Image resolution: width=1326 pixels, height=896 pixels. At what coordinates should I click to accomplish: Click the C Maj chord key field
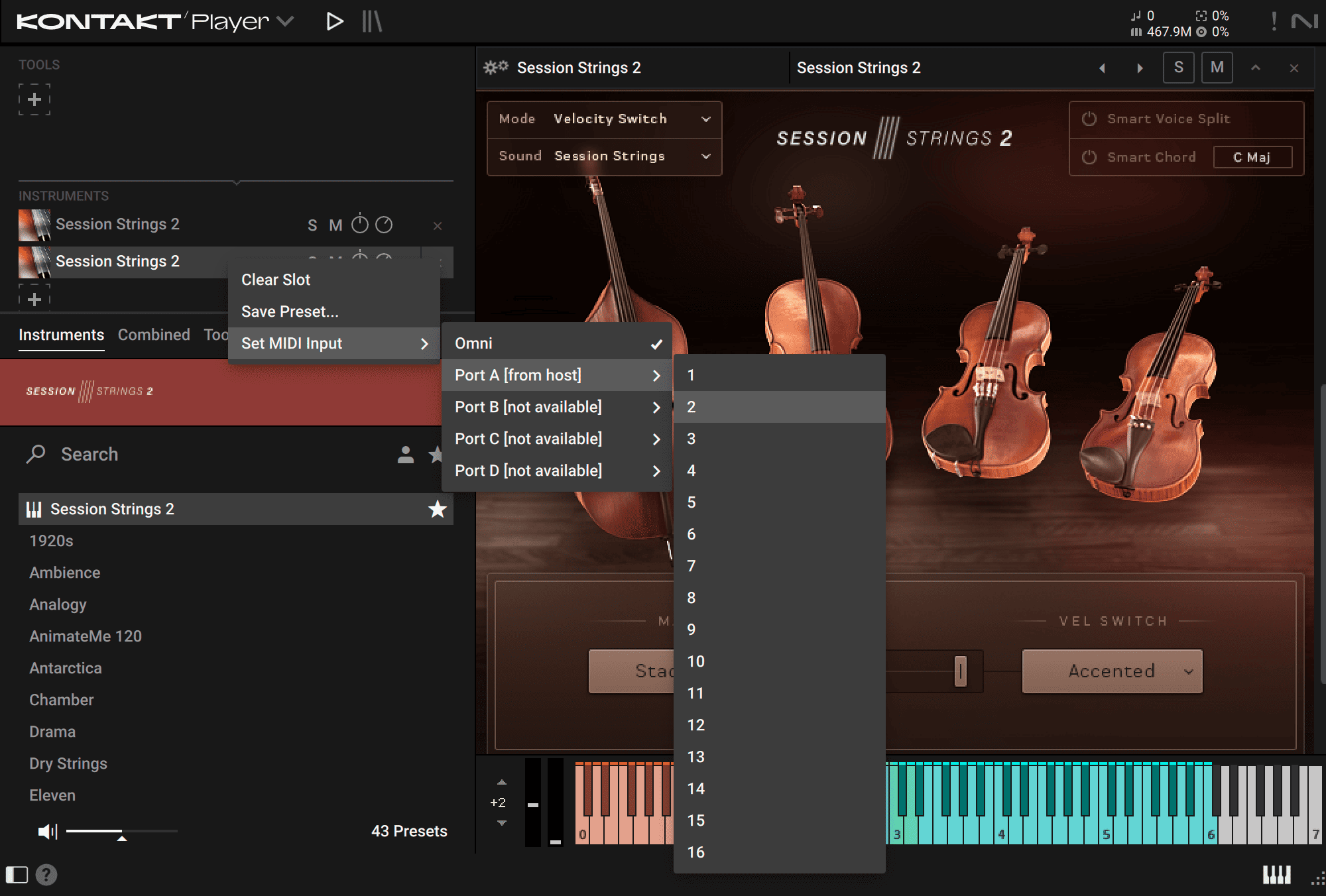(x=1252, y=157)
